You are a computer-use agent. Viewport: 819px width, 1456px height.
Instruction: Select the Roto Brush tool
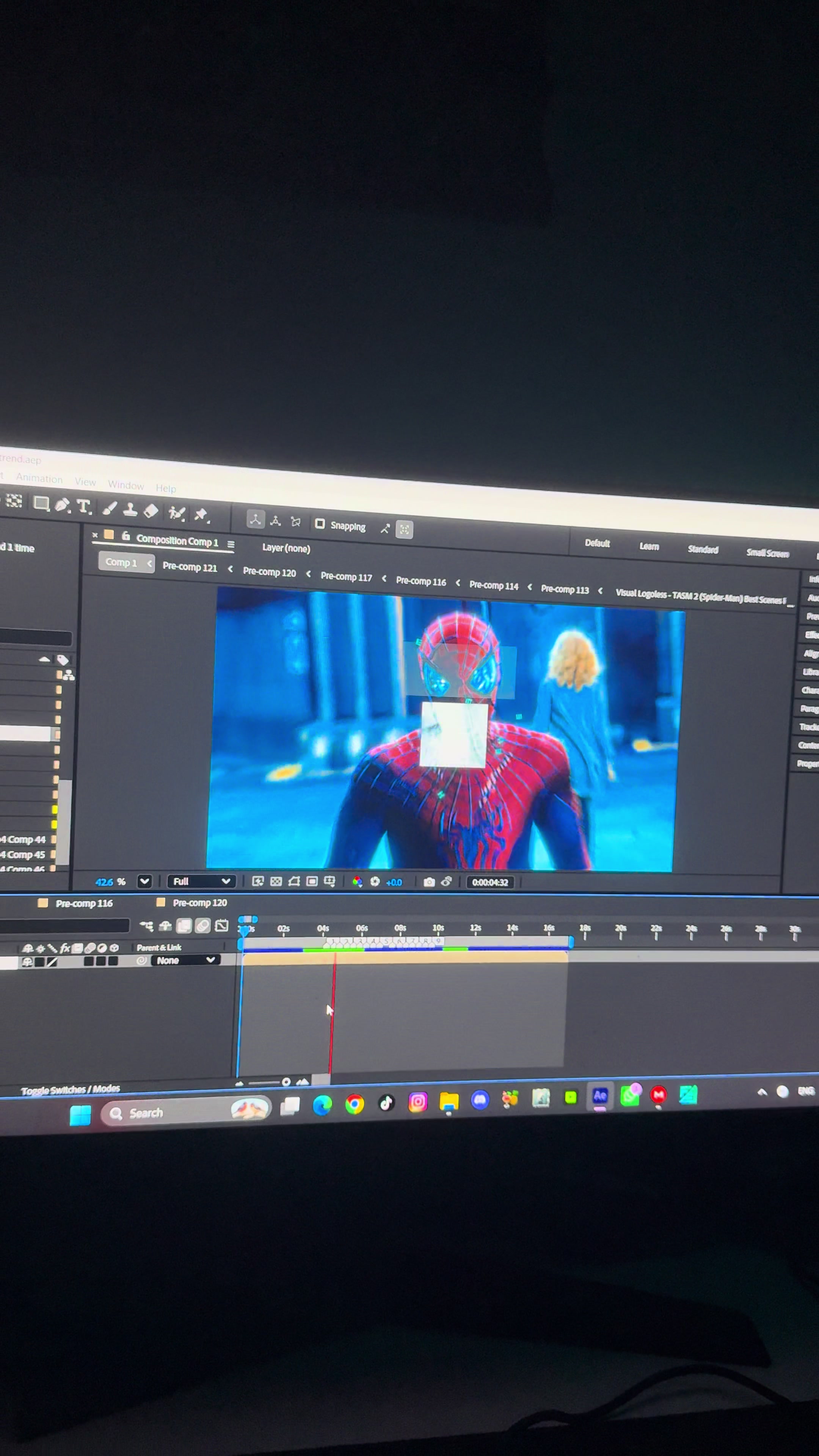177,513
